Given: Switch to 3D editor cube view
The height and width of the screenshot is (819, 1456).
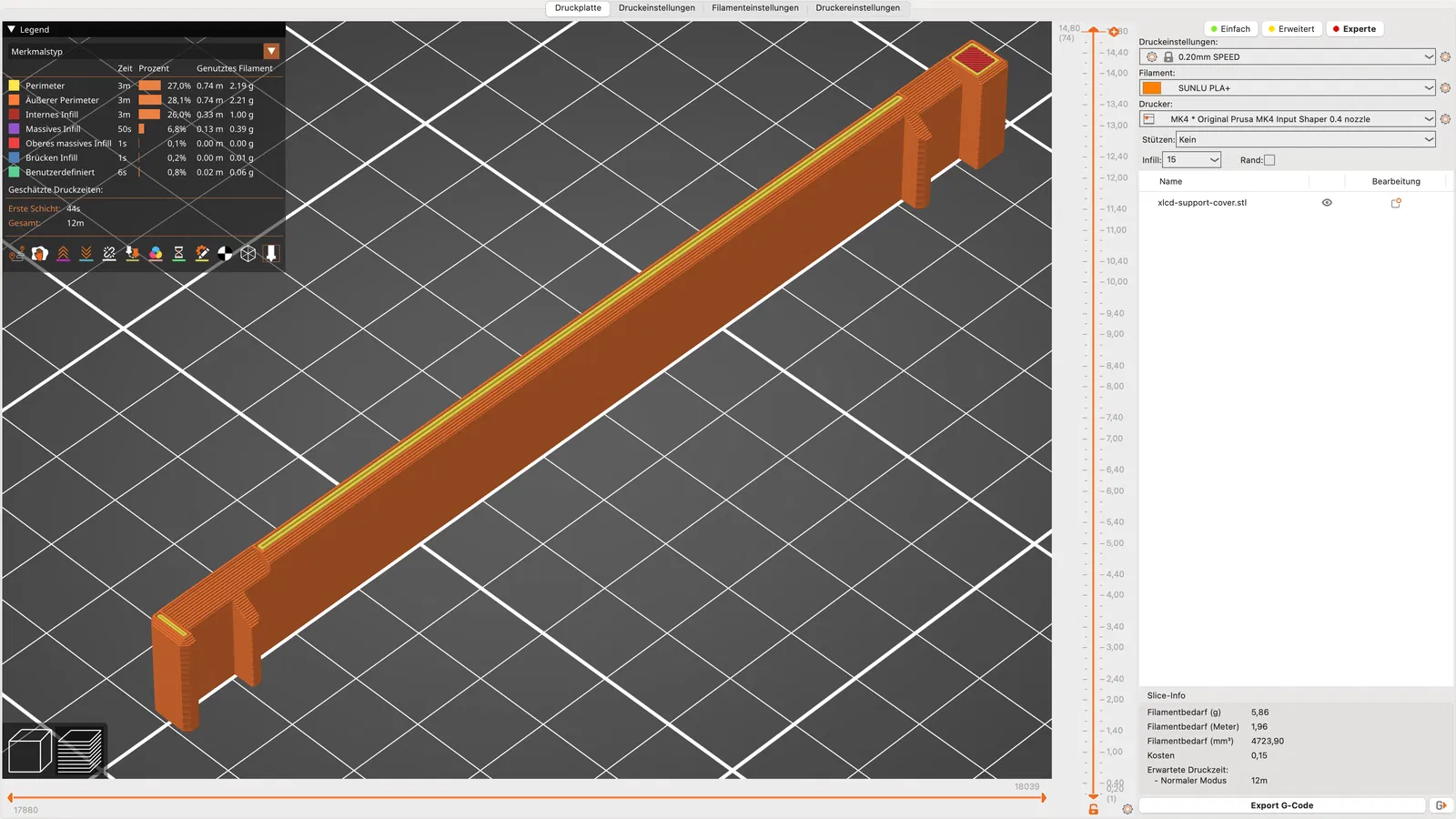Looking at the screenshot, I should coord(29,751).
